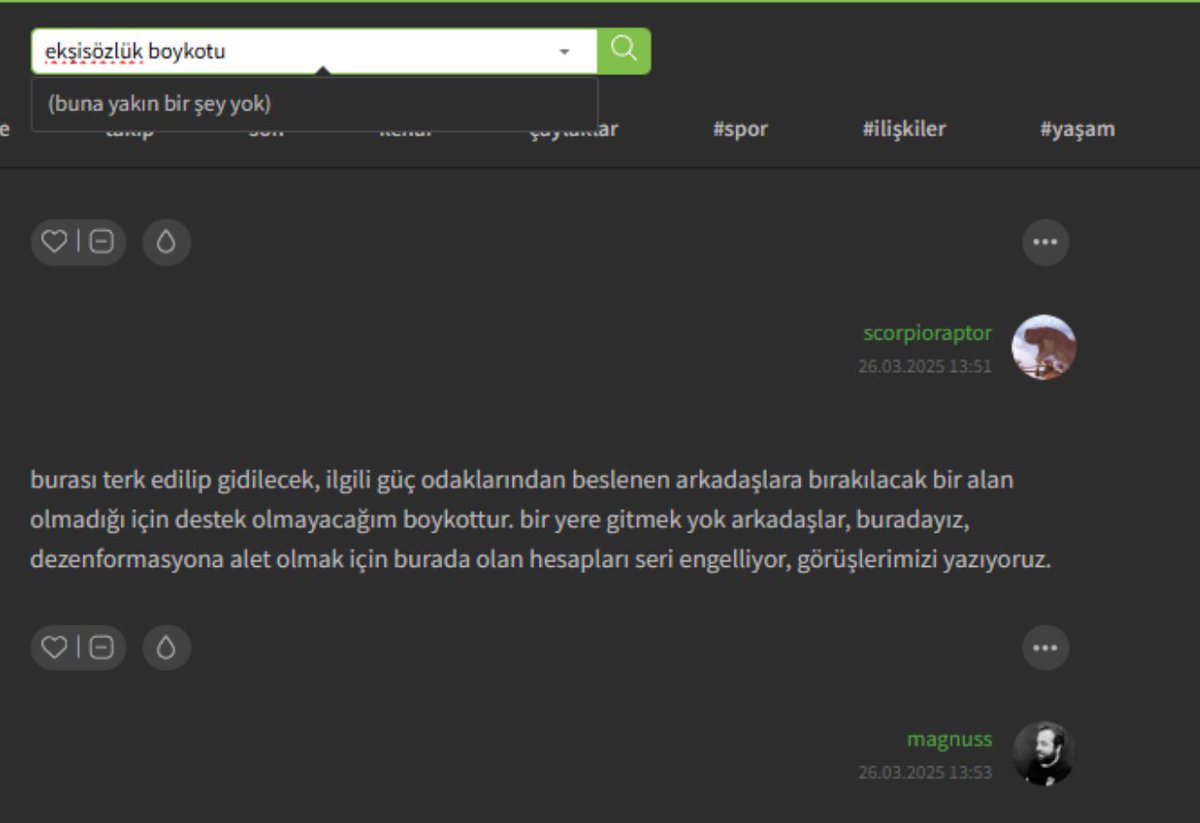Click the green magnifier search button
The width and height of the screenshot is (1200, 823).
pyautogui.click(x=624, y=50)
